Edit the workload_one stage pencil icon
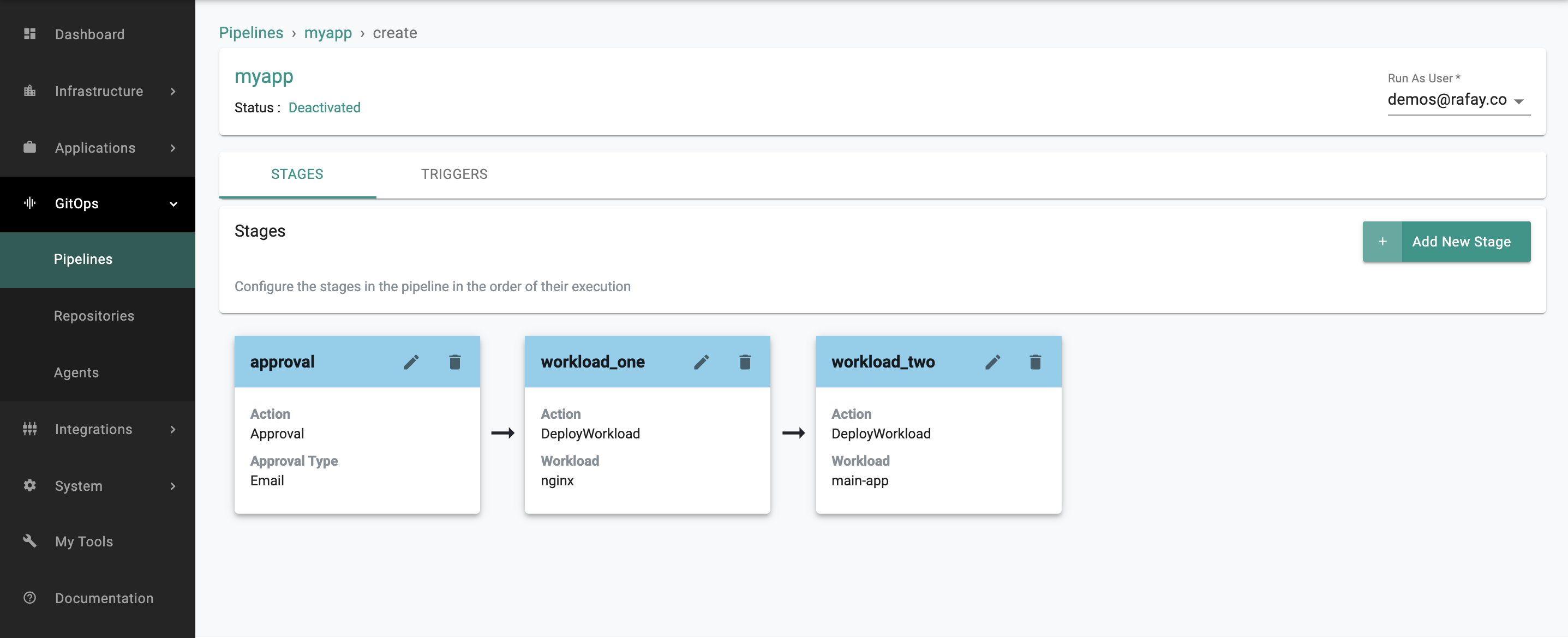The height and width of the screenshot is (638, 1568). point(701,362)
